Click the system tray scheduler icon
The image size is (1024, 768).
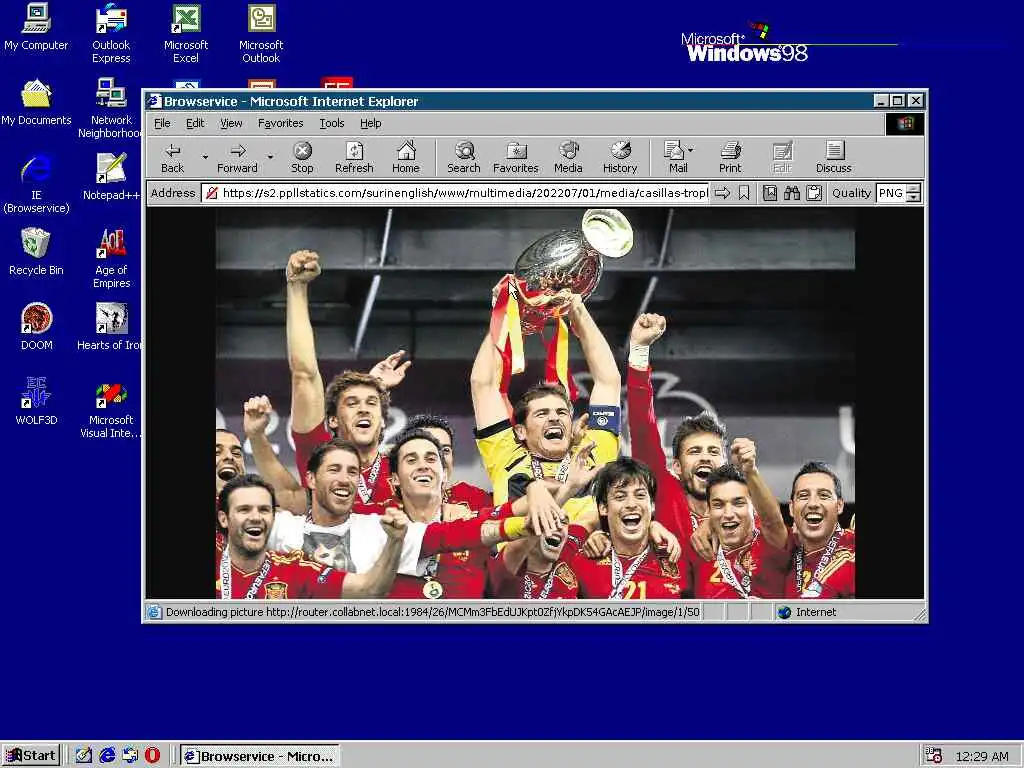pyautogui.click(x=934, y=756)
